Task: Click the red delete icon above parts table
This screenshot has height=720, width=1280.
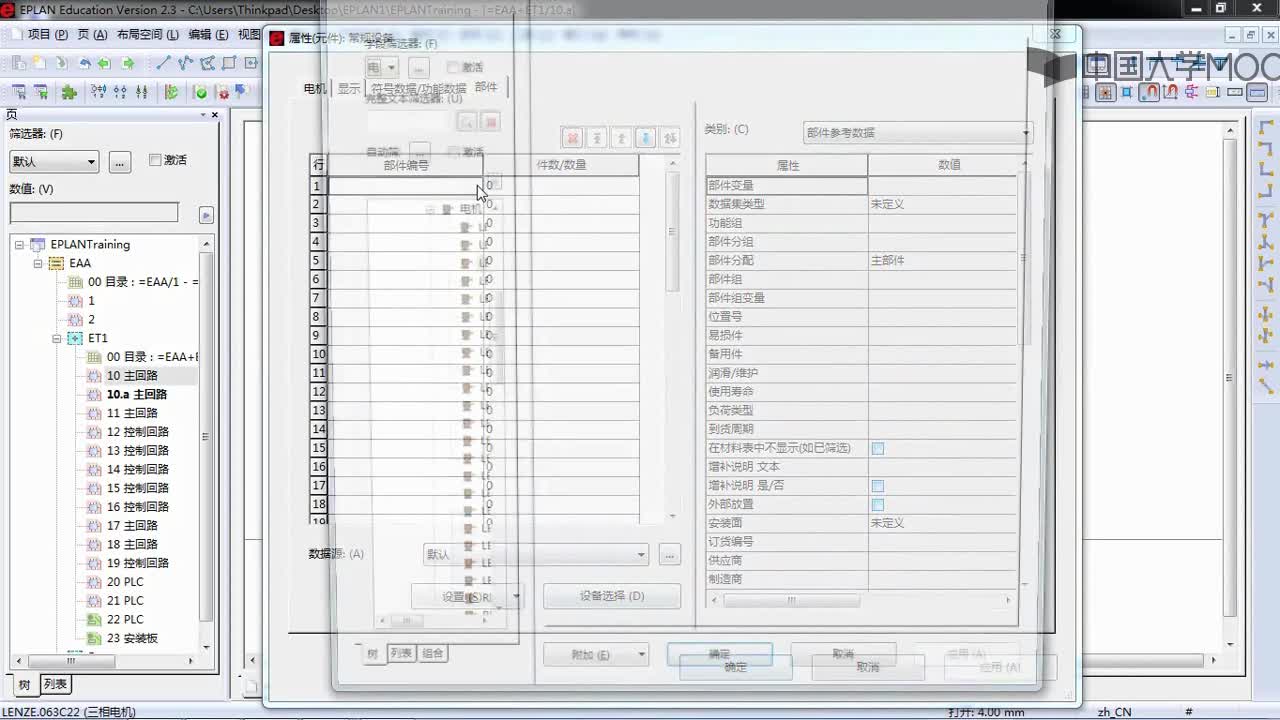Action: 572,138
